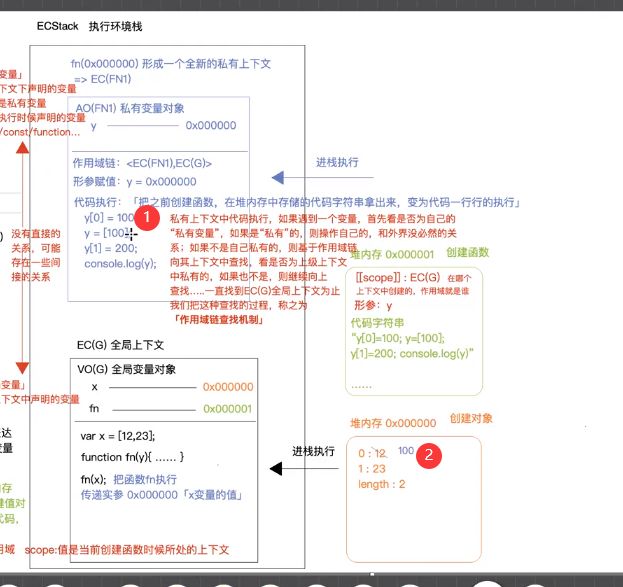
Task: Click the '[[scope]] : EC(G)' text
Action: [x=398, y=277]
